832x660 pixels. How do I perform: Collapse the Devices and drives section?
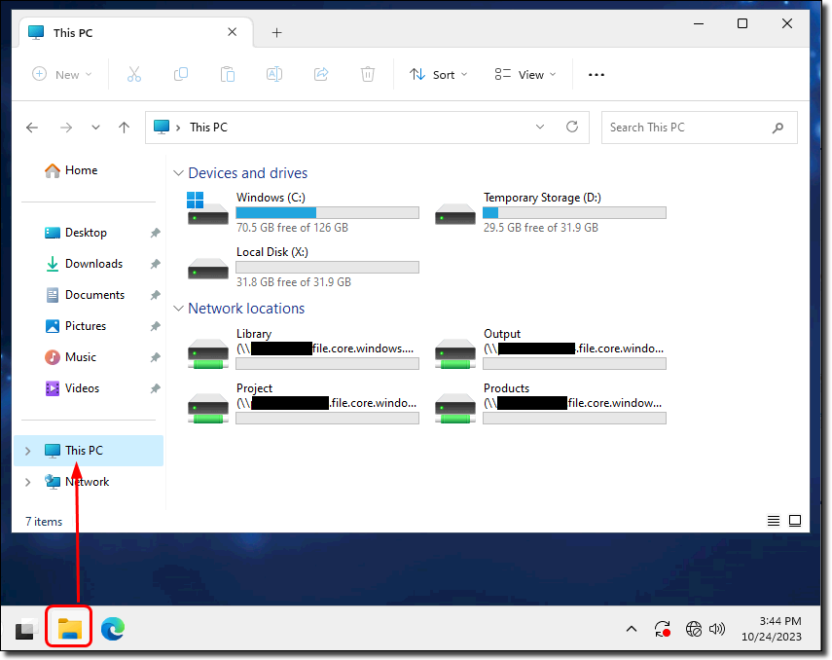point(178,173)
